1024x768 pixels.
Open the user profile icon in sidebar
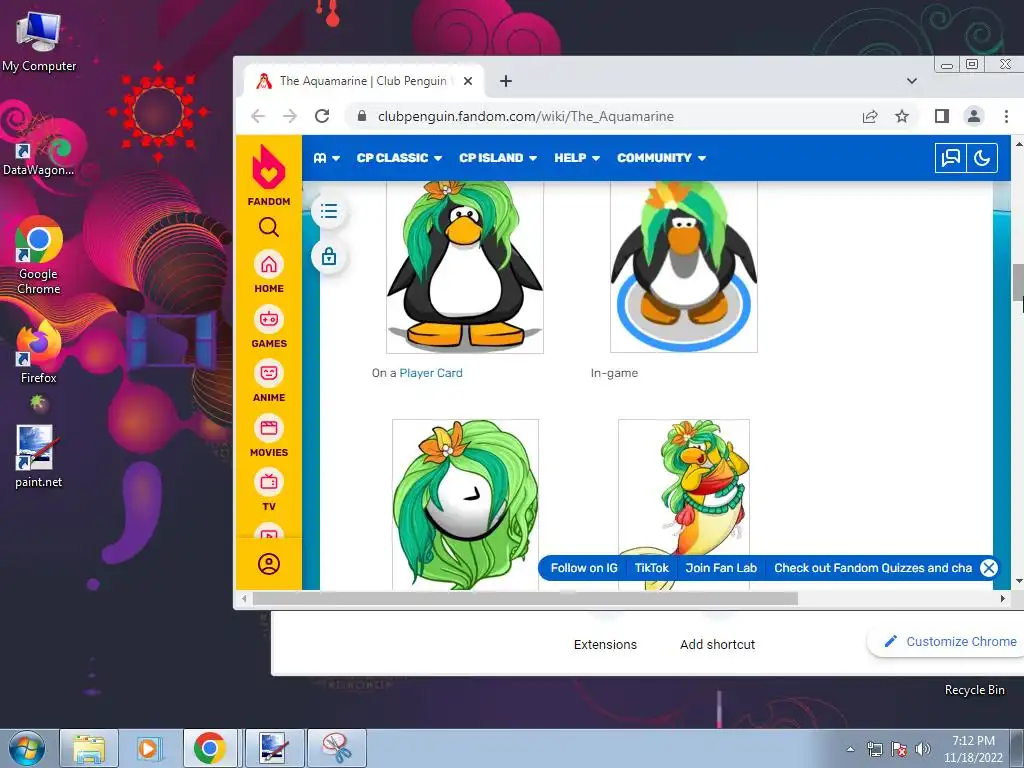click(x=268, y=564)
